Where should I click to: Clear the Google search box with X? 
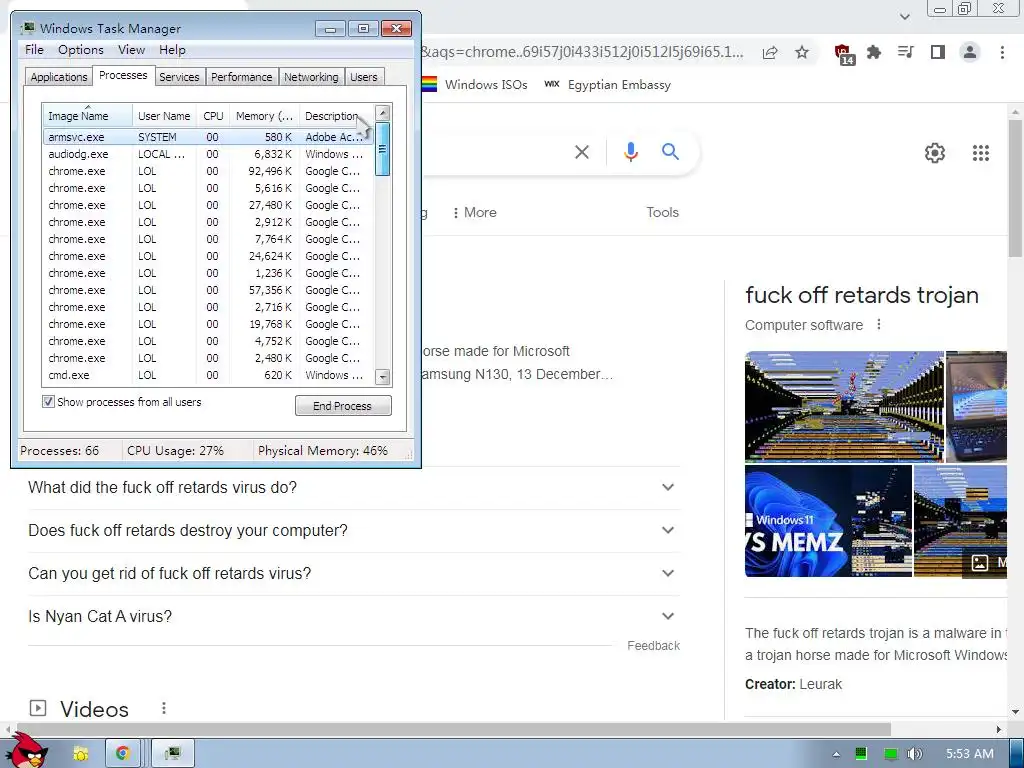click(582, 152)
